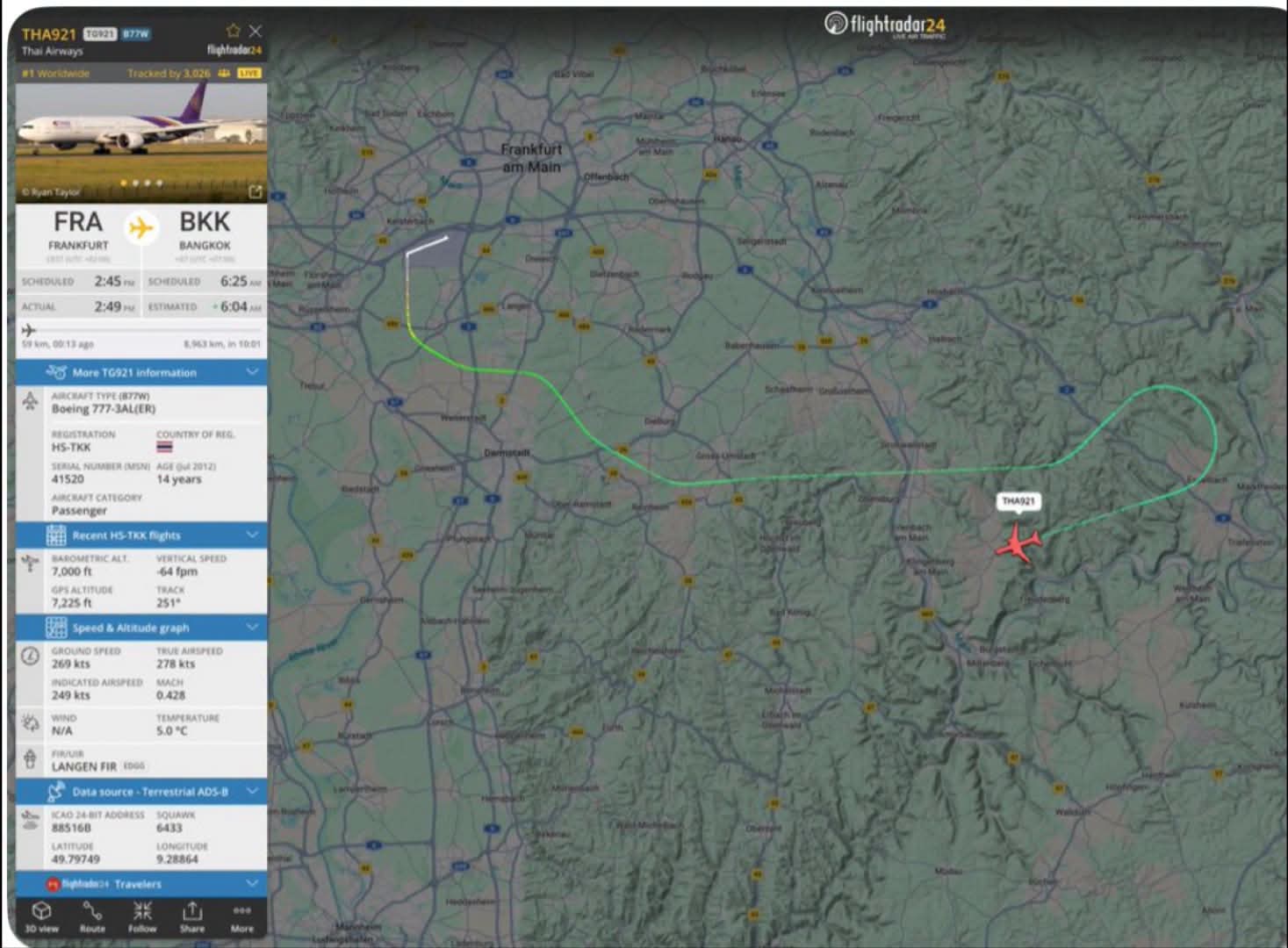Click the B77W aircraft type badge
The height and width of the screenshot is (948, 1288).
[x=135, y=34]
